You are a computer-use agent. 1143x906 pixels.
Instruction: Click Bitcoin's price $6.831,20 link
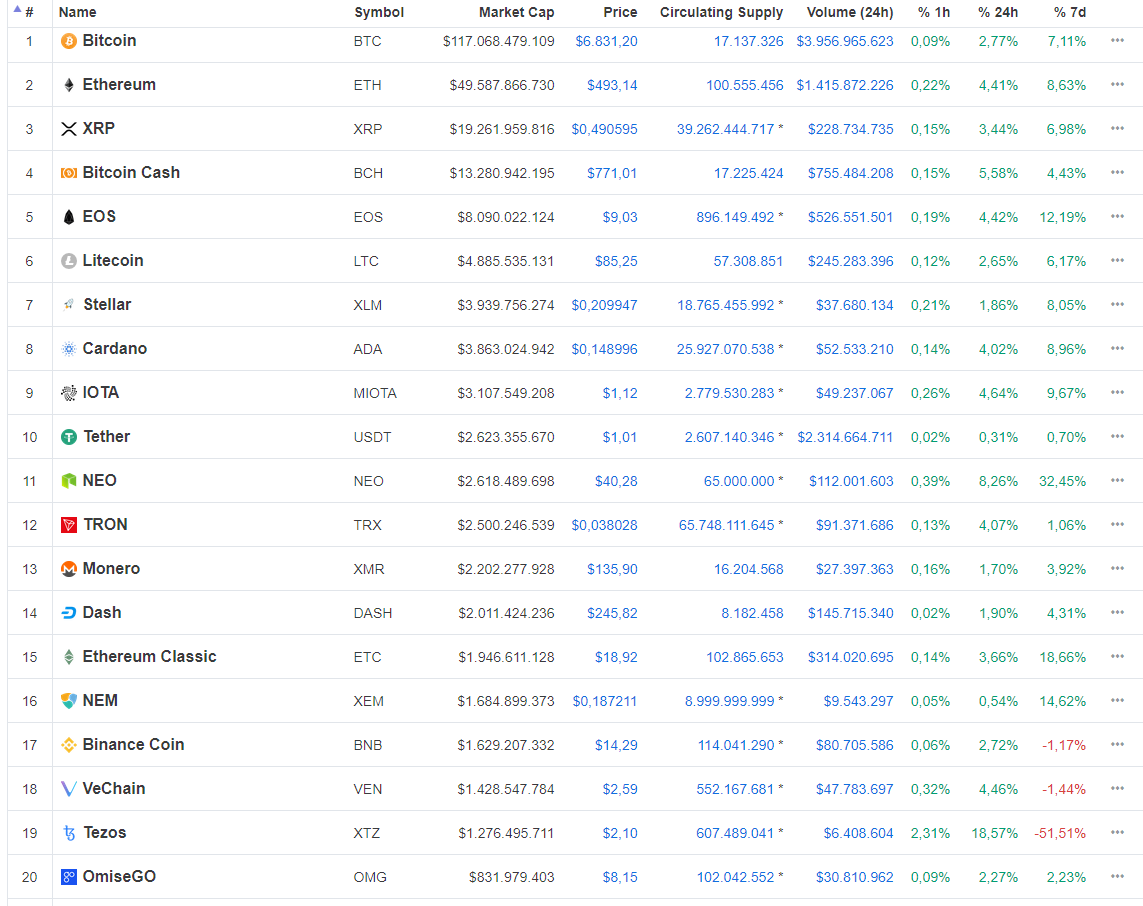[x=606, y=42]
